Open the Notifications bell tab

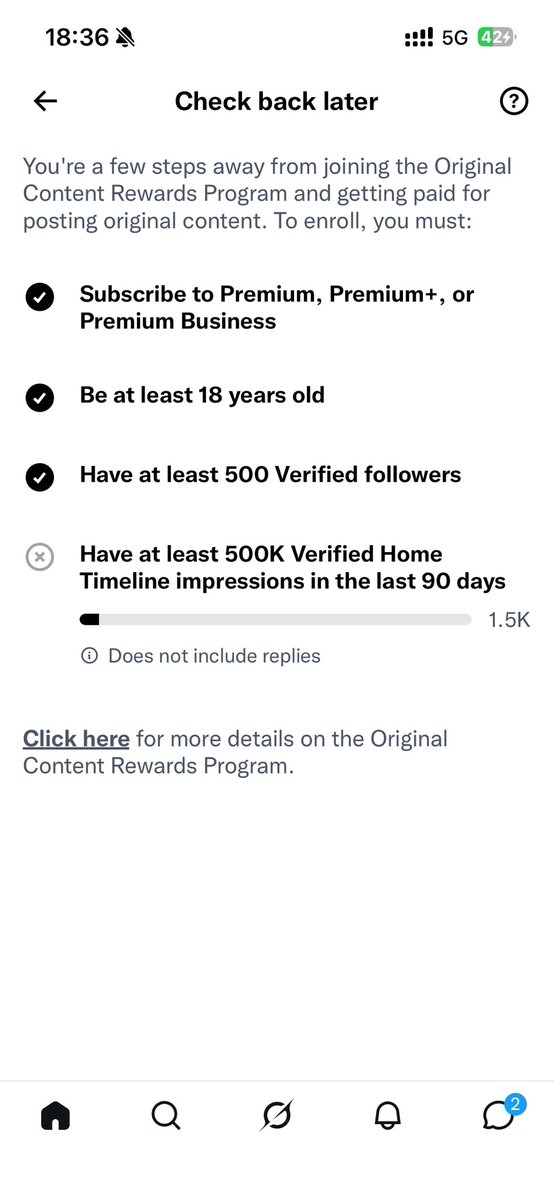coord(388,1116)
